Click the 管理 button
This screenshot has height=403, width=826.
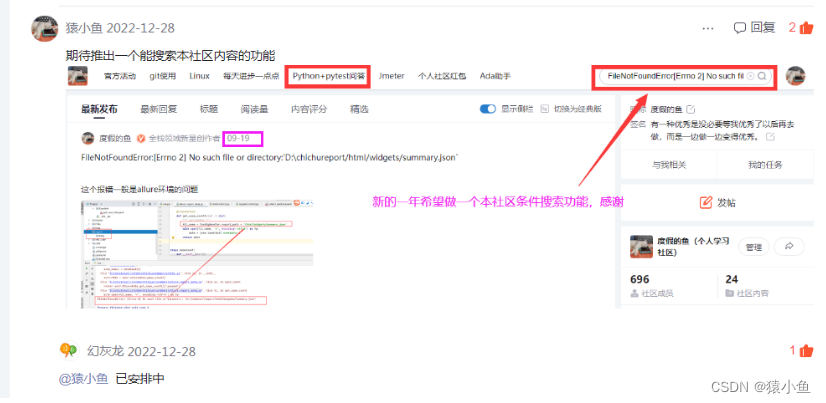(754, 247)
